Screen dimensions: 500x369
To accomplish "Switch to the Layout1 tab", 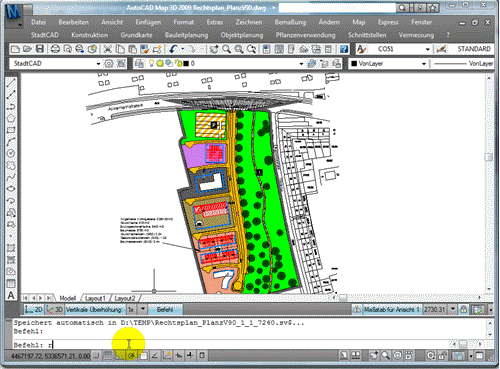I will 95,298.
